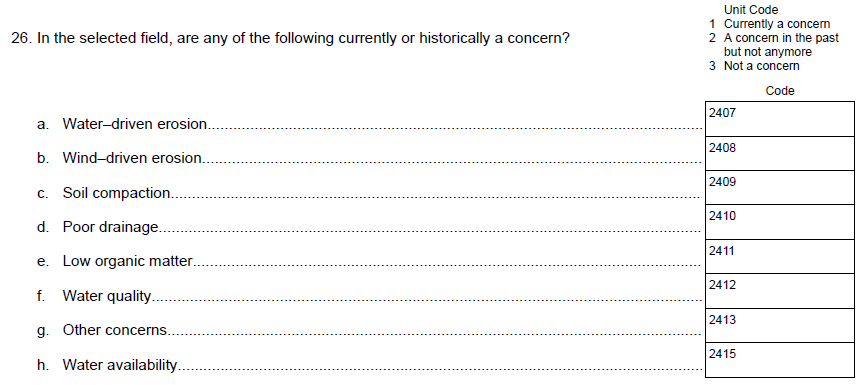Viewport: 867px width, 385px height.
Task: Click the 'Soil compaction' item label
Action: point(116,193)
